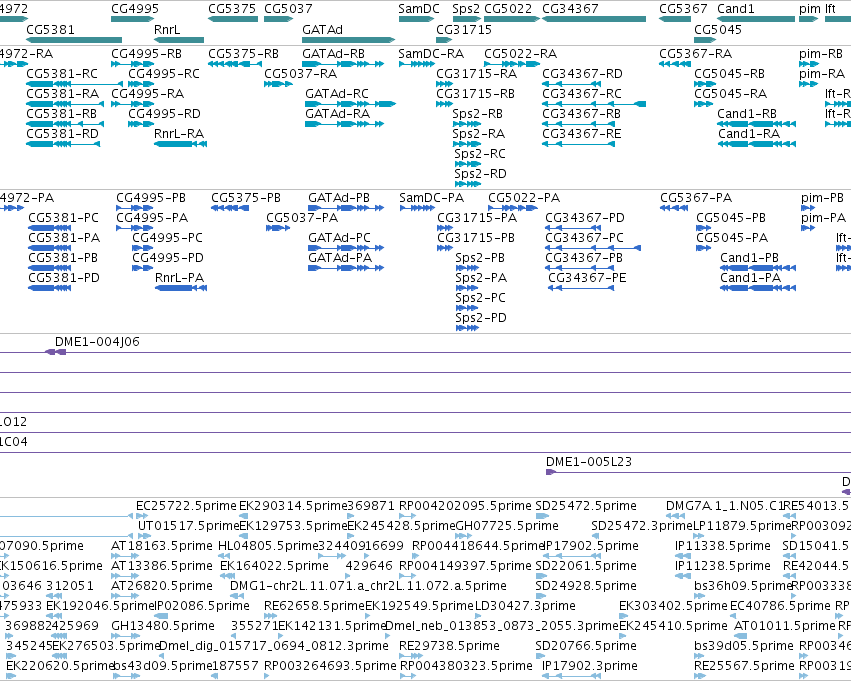Open the Cand1-RB transcript label

pos(747,114)
